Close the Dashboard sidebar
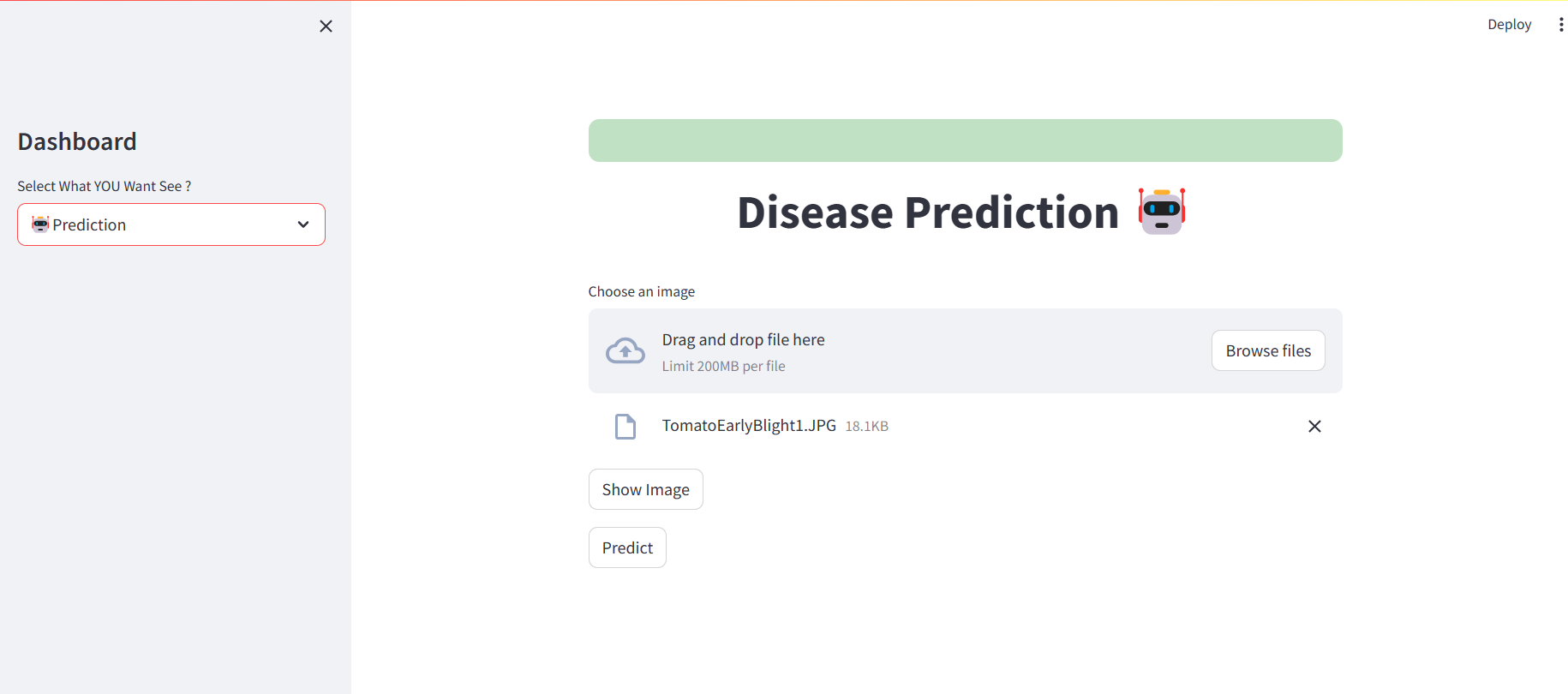The width and height of the screenshot is (1568, 694). 326,26
